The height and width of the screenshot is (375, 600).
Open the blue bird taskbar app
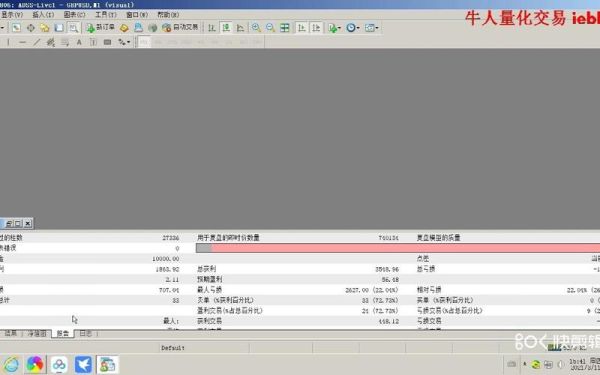(x=83, y=364)
